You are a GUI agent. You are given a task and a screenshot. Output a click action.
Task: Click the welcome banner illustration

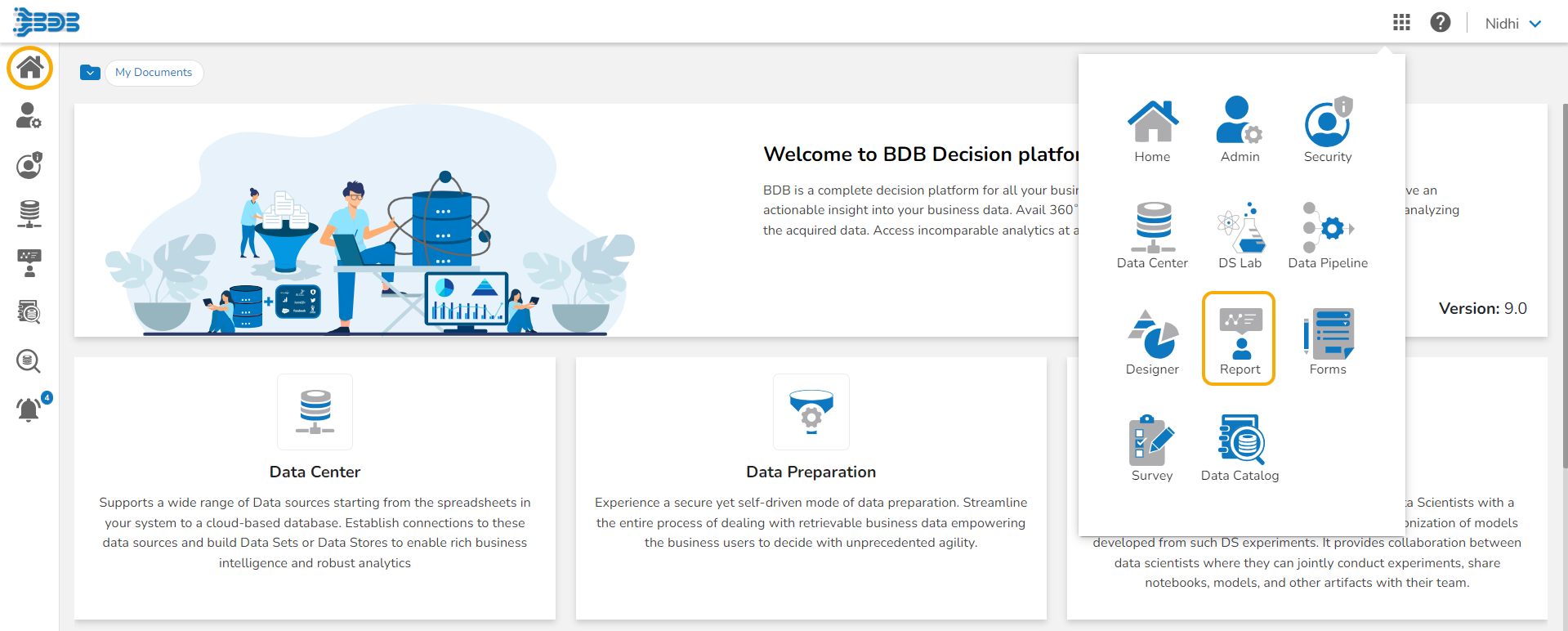[x=370, y=221]
